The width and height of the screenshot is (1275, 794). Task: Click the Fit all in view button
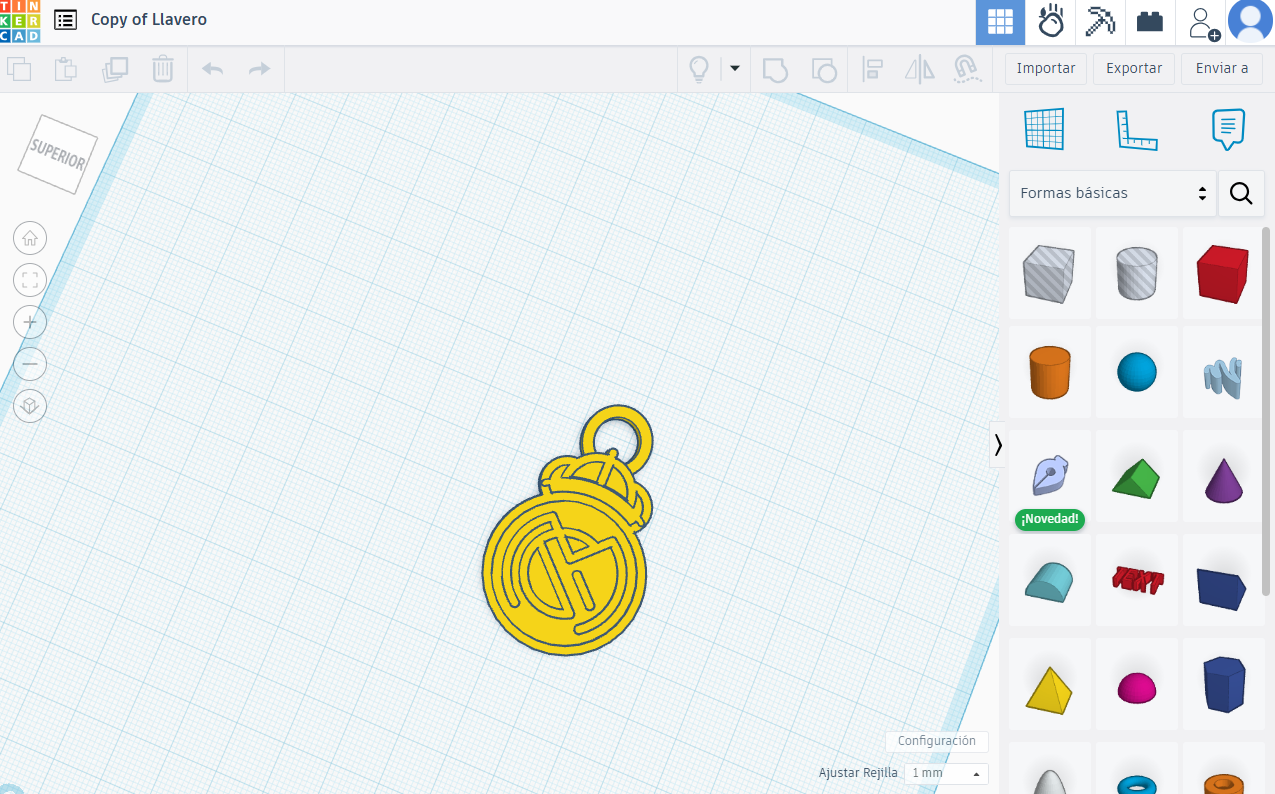(x=30, y=280)
